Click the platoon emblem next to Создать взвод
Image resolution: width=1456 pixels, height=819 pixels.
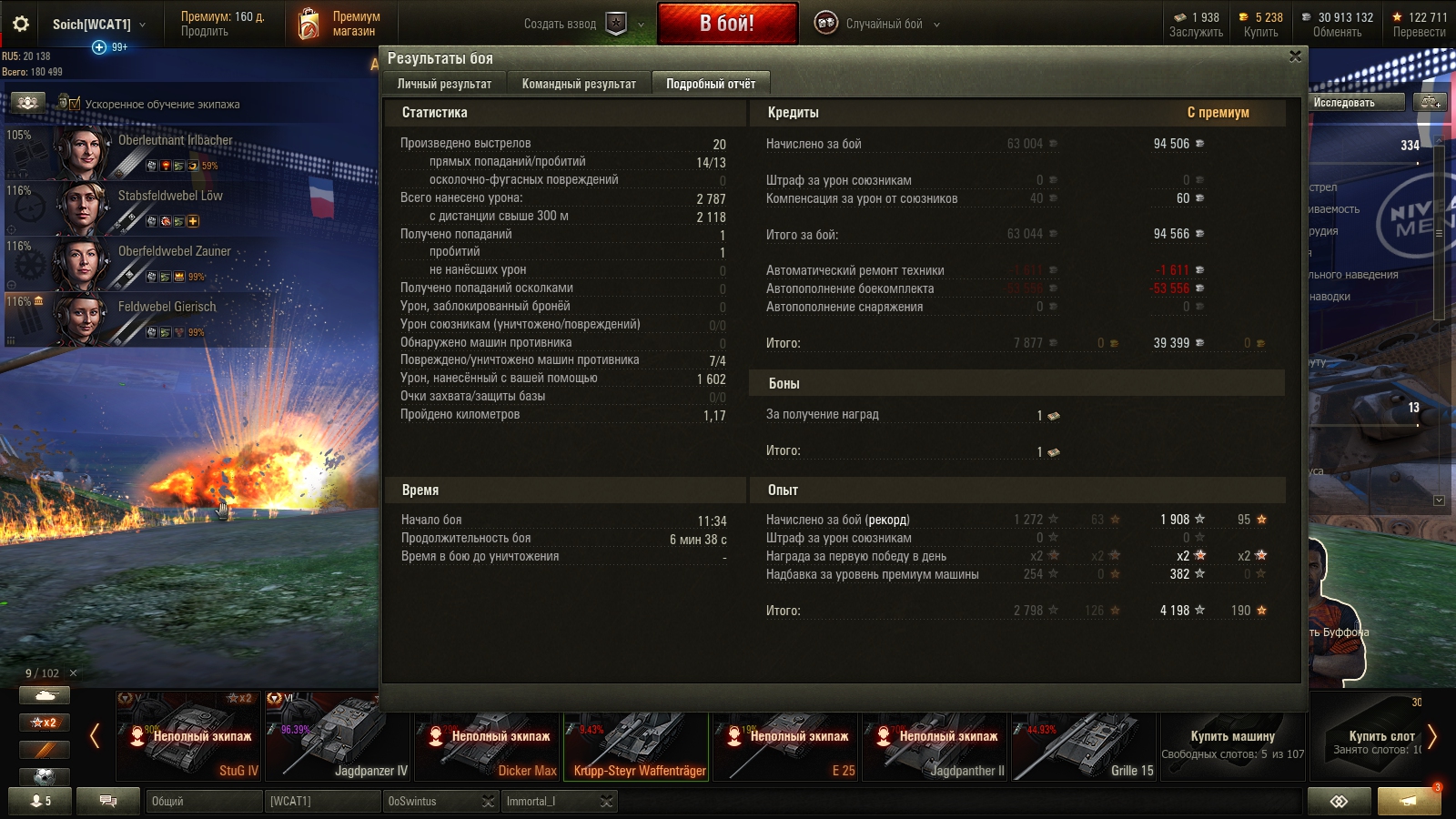click(616, 24)
